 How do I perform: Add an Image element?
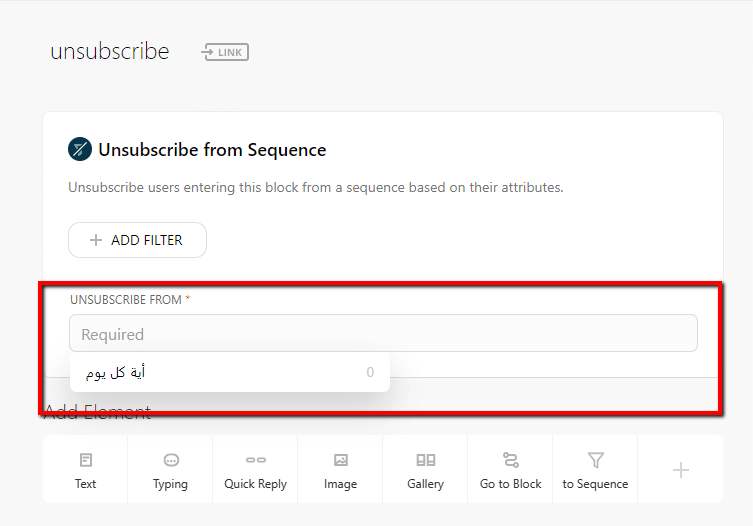point(340,469)
